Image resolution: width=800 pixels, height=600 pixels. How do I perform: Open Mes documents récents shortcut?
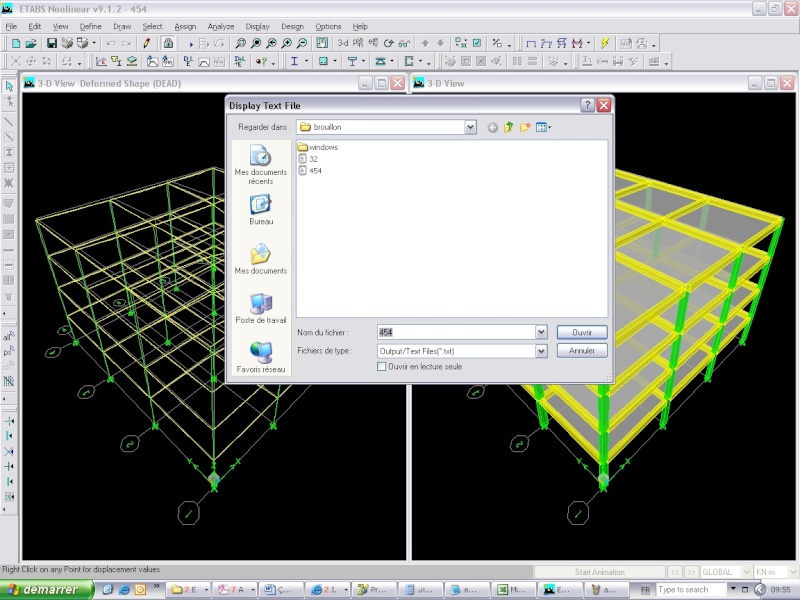(261, 164)
